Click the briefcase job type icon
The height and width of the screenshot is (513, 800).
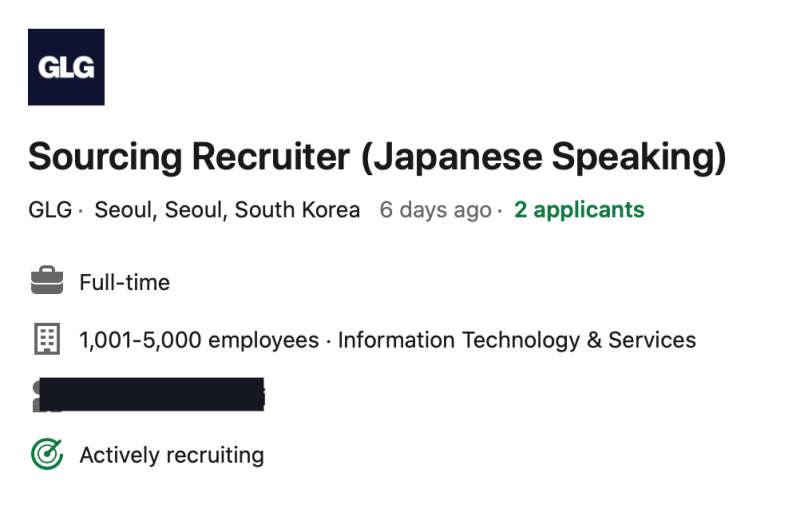click(x=47, y=282)
